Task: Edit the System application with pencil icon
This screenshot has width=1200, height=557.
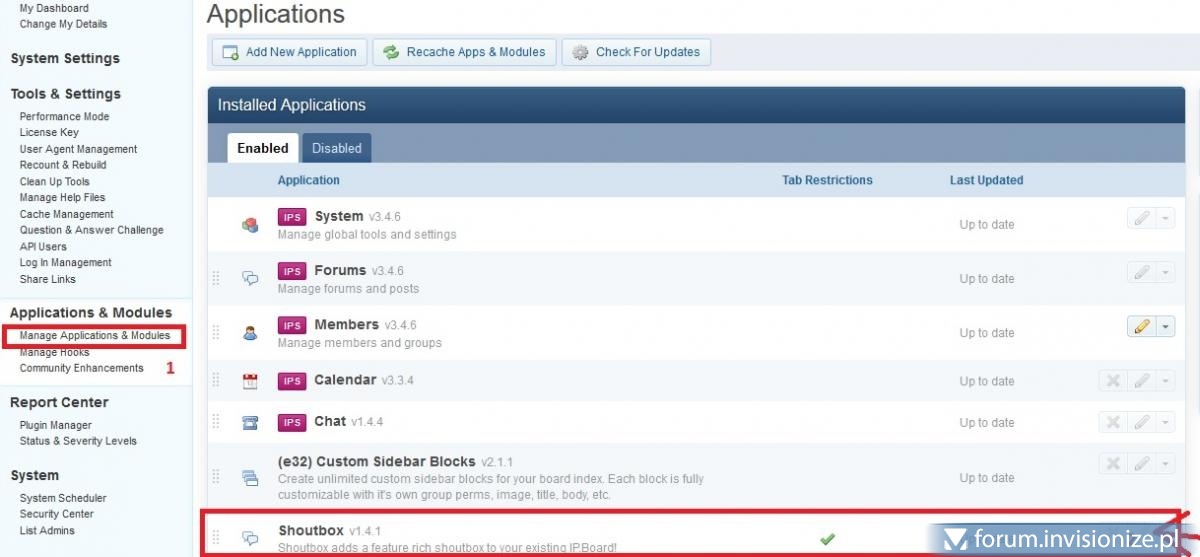Action: coord(1141,219)
